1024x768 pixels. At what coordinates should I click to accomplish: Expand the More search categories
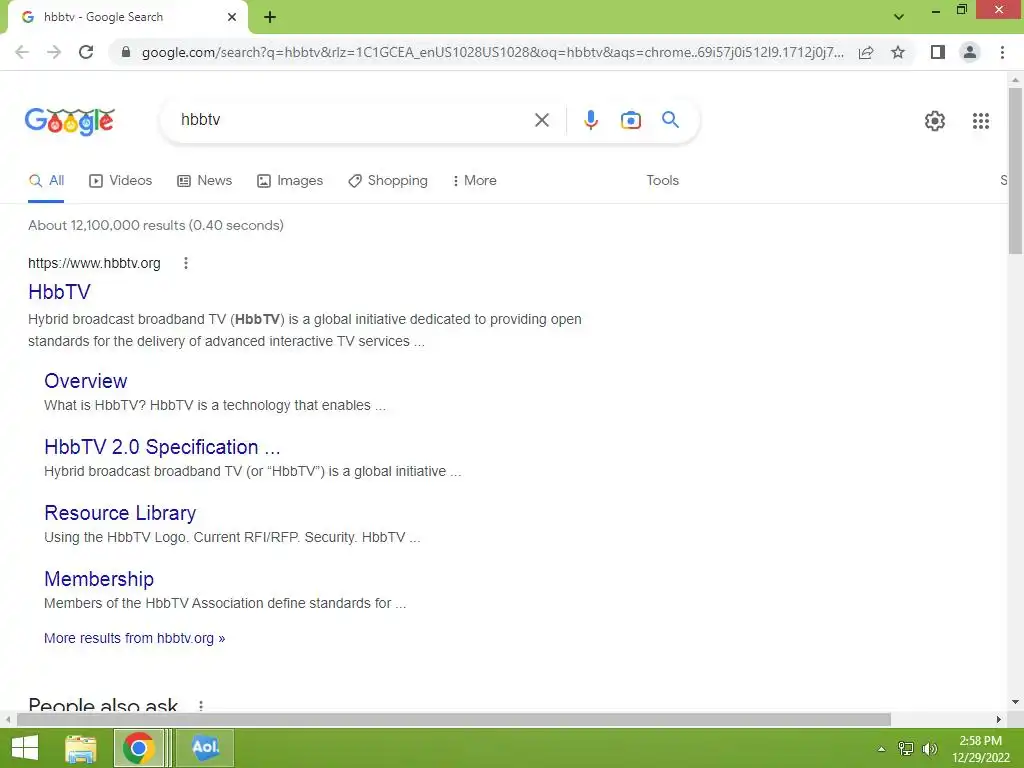474,180
